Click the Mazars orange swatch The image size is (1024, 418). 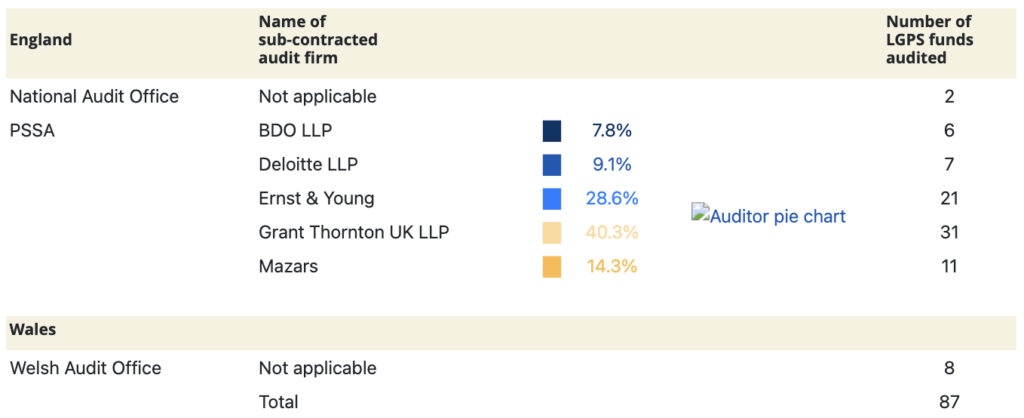coord(552,267)
